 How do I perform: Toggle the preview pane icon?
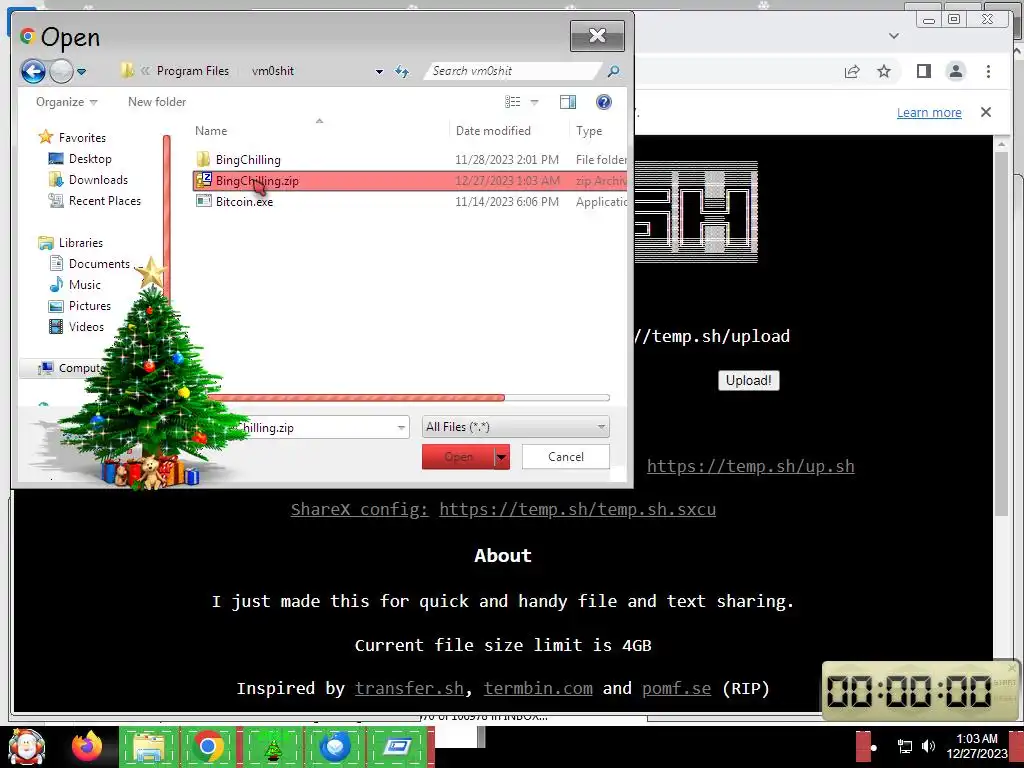[x=568, y=102]
